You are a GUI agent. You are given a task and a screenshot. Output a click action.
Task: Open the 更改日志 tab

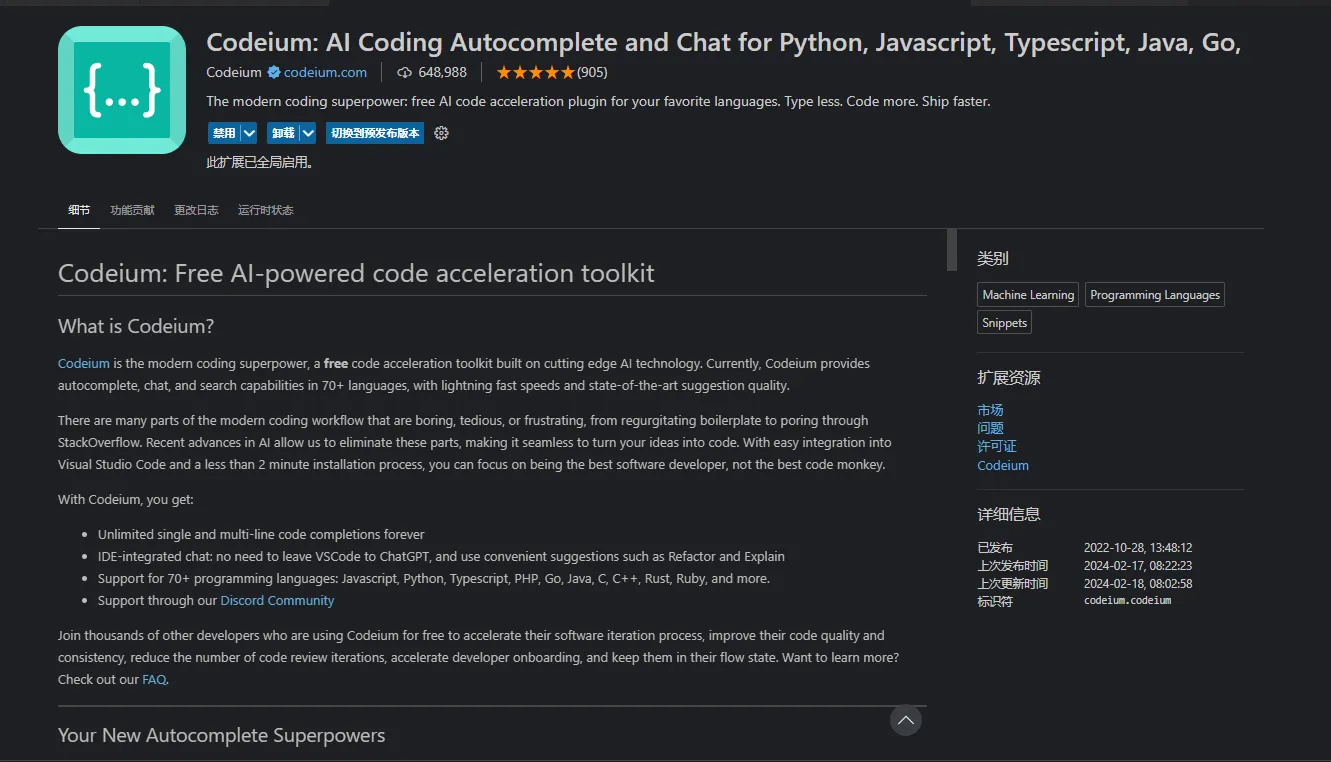[196, 210]
